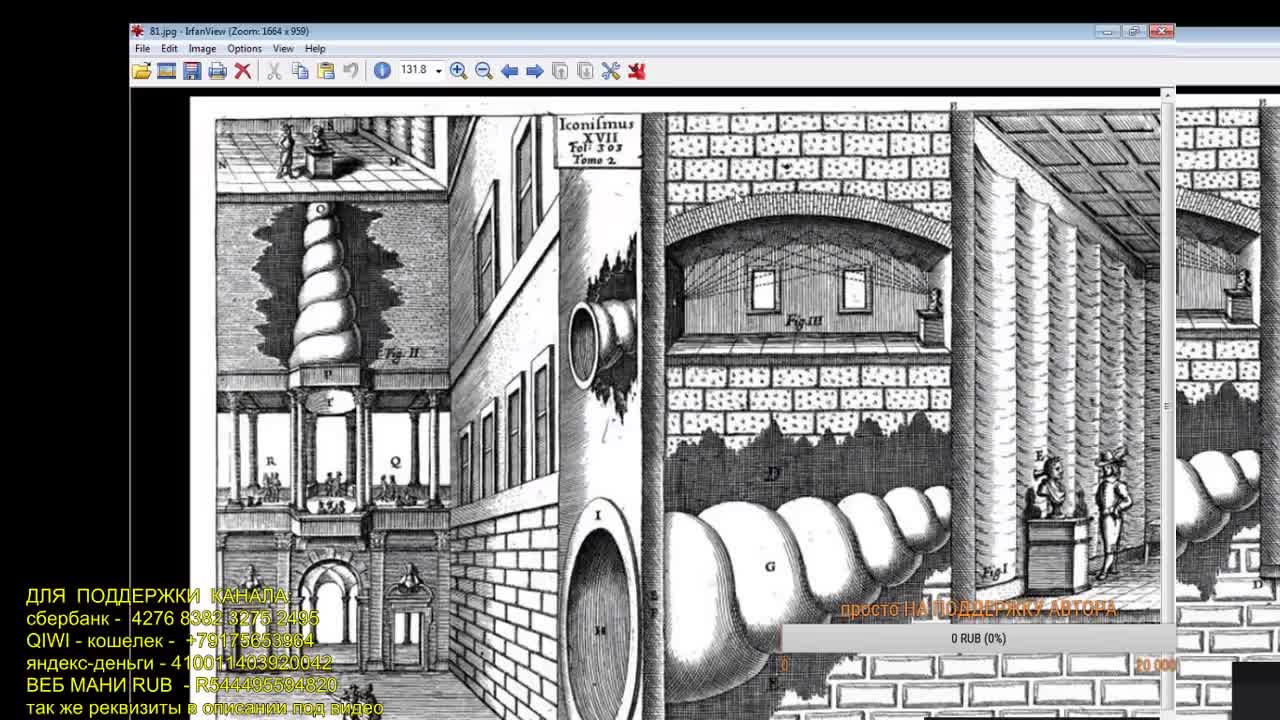Click the 131.8 zoom value field
The height and width of the screenshot is (720, 1280).
point(414,70)
